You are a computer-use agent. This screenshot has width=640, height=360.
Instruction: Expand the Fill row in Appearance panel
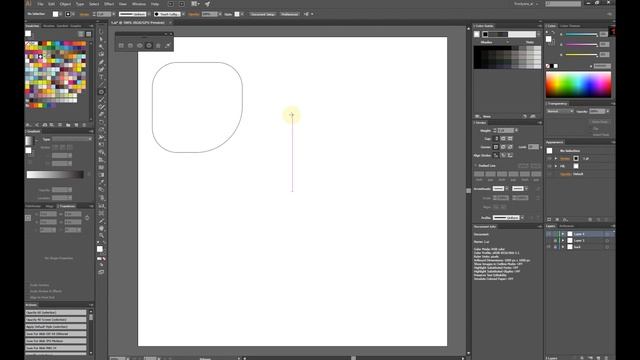pos(556,166)
